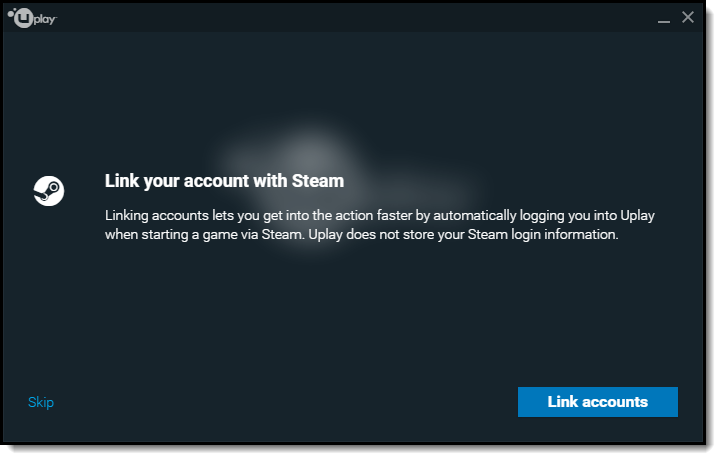Click the Uplay logo in the title bar
Viewport: 721px width, 460px height.
pos(32,18)
